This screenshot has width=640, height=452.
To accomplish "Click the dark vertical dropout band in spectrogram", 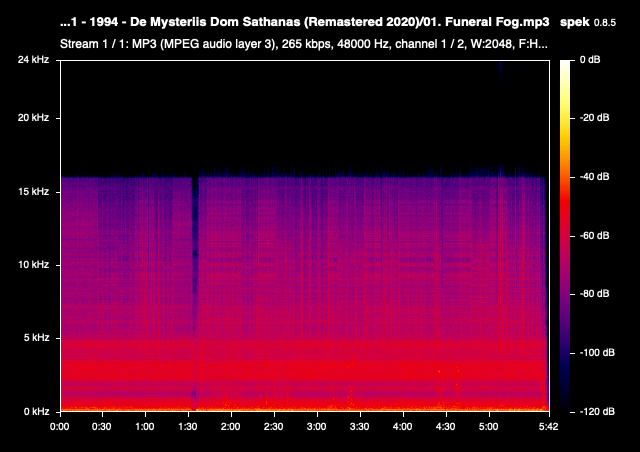I will [195, 294].
